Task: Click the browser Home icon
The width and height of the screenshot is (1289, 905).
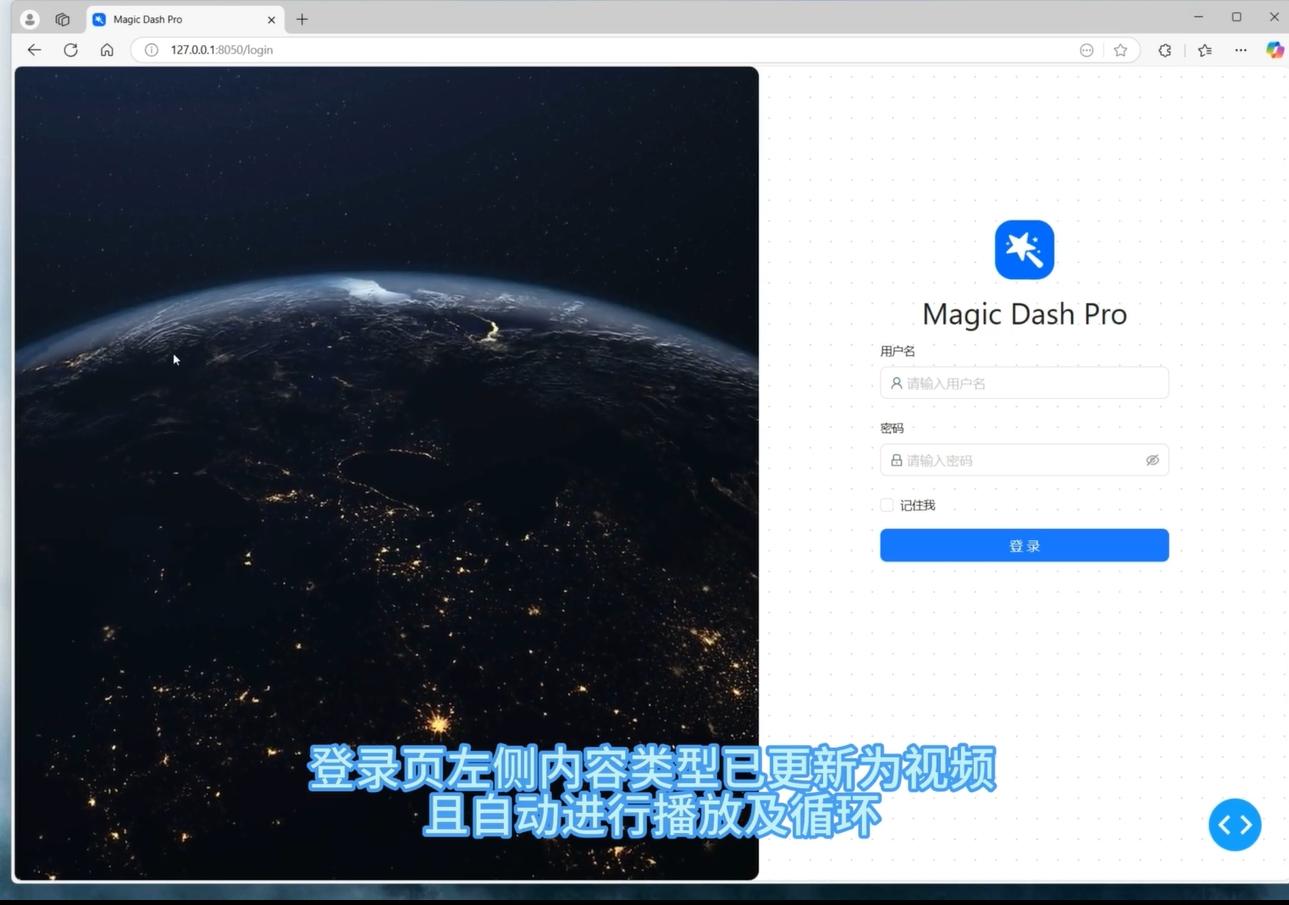Action: click(x=107, y=49)
